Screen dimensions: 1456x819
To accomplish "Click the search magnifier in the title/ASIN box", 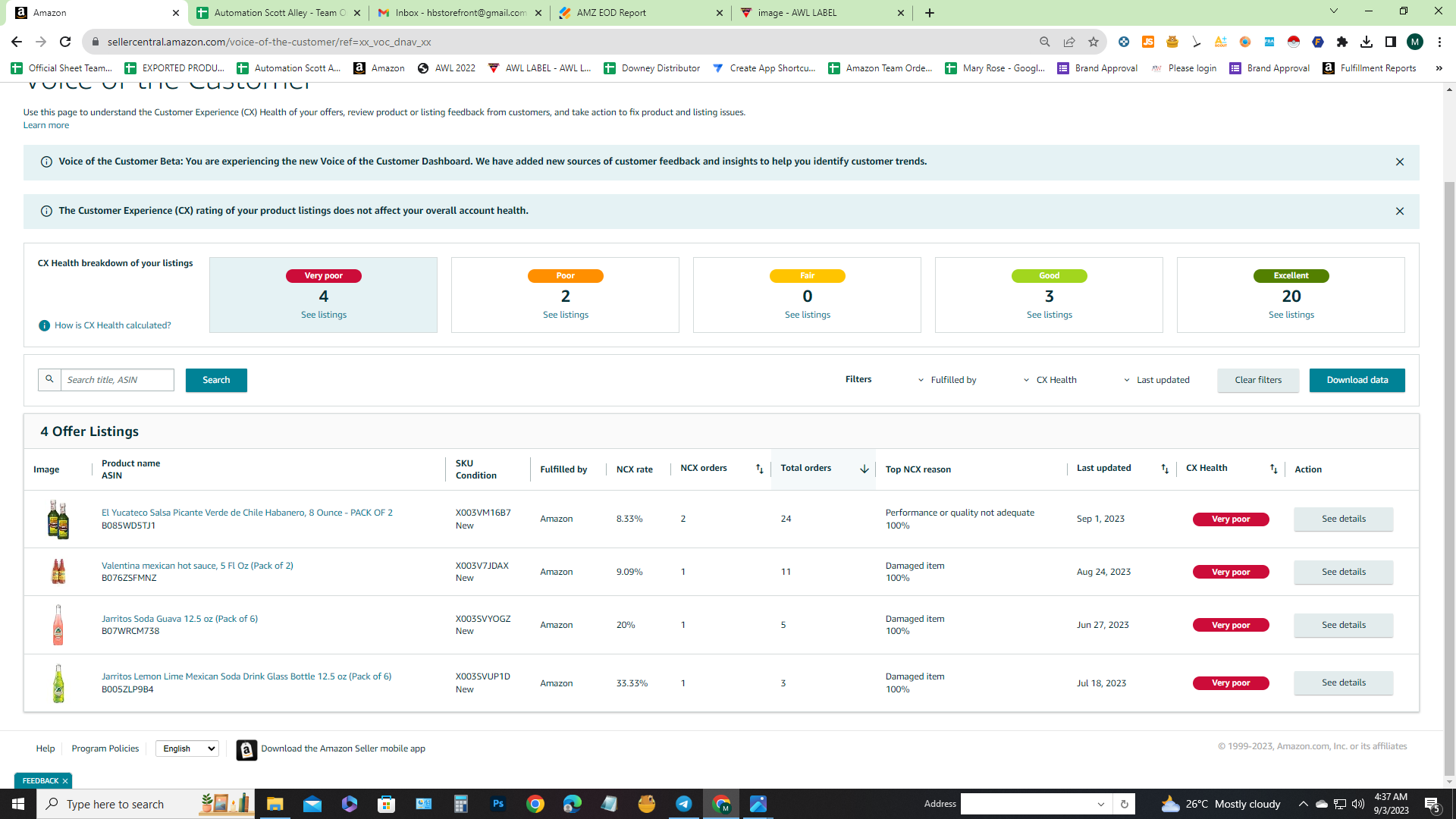I will click(x=49, y=379).
